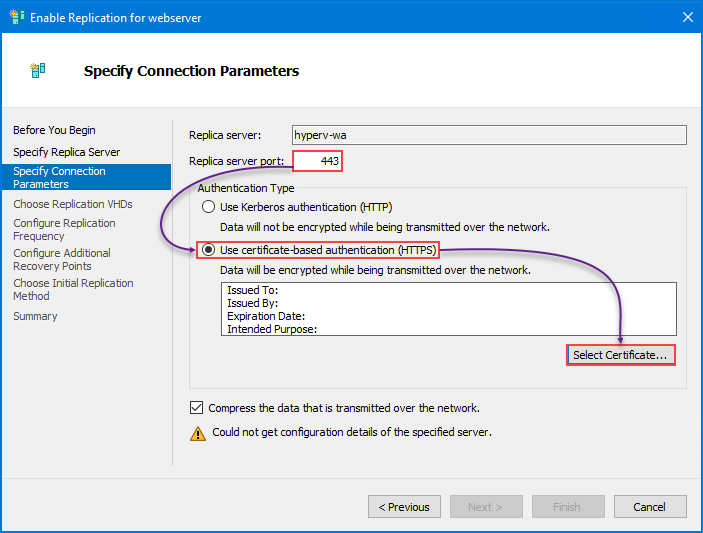
Task: Open the Before You Begin step
Action: tap(54, 130)
